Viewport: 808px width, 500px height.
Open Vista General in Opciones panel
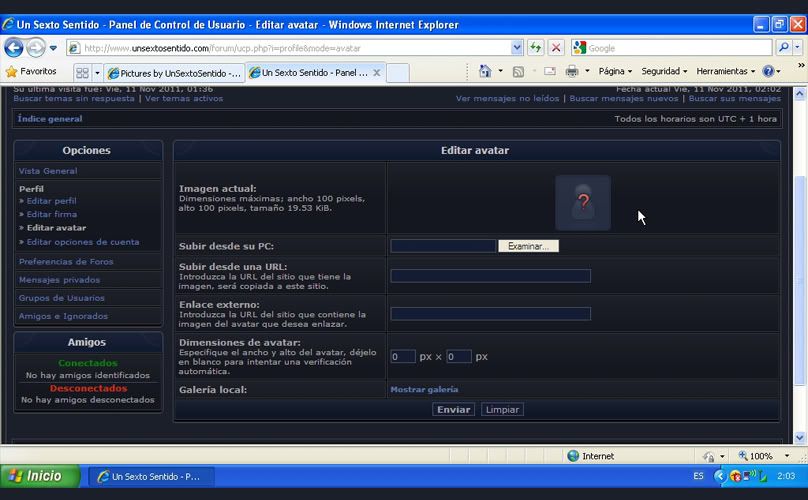(x=48, y=171)
